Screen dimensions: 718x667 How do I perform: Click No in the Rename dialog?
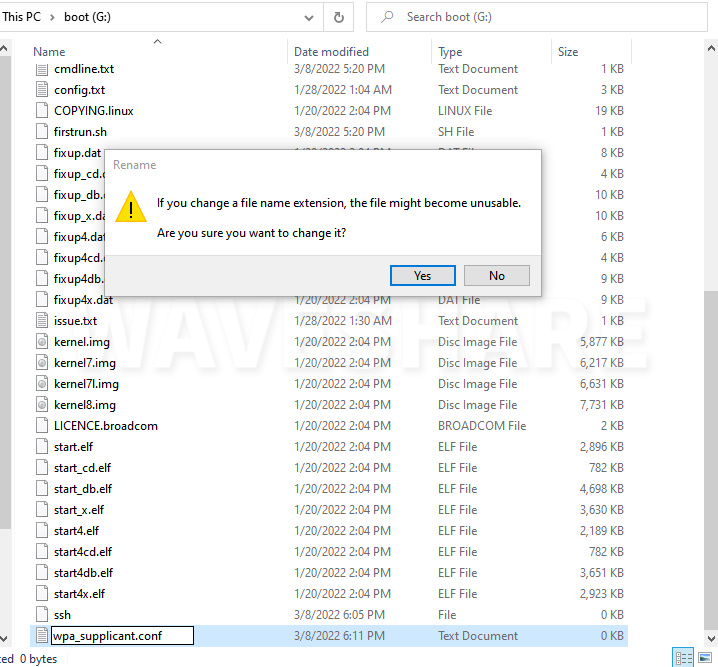496,276
